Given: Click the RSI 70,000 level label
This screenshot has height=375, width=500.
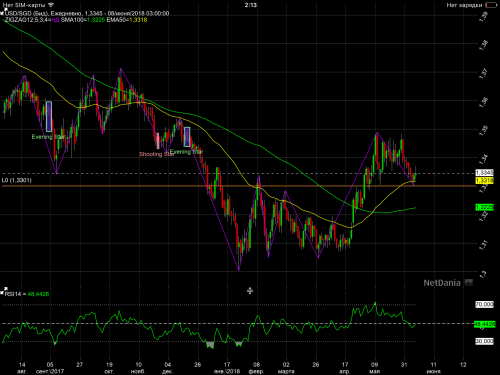Looking at the screenshot, I should [484, 304].
